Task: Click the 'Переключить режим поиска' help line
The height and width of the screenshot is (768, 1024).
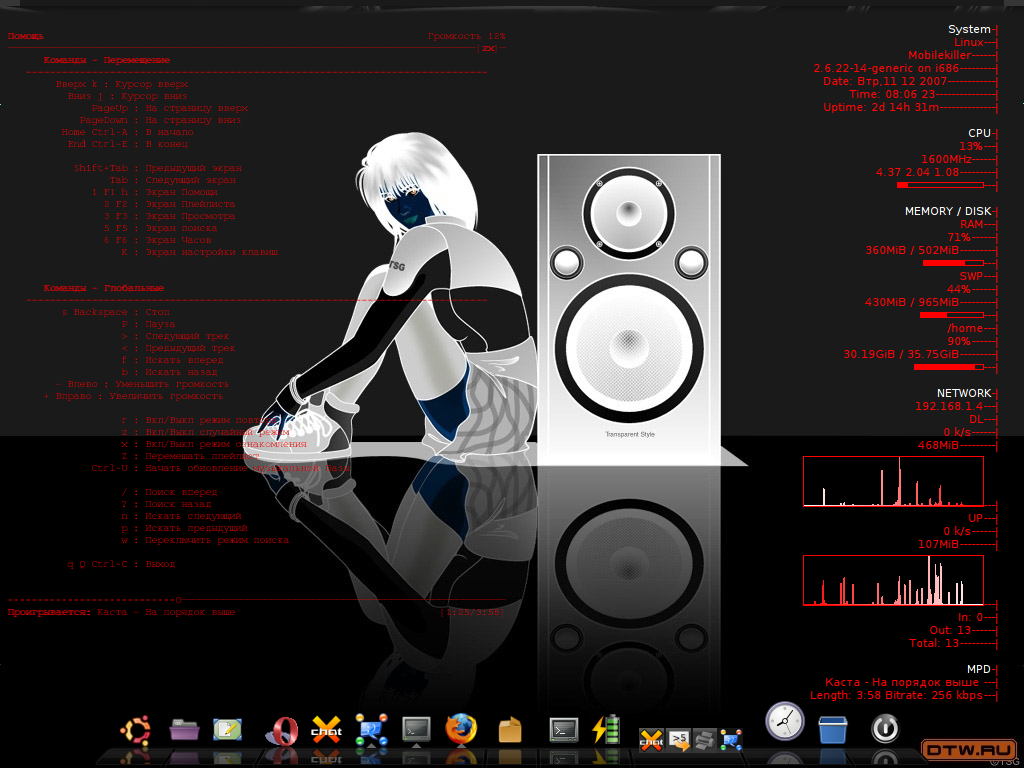Action: pos(205,540)
